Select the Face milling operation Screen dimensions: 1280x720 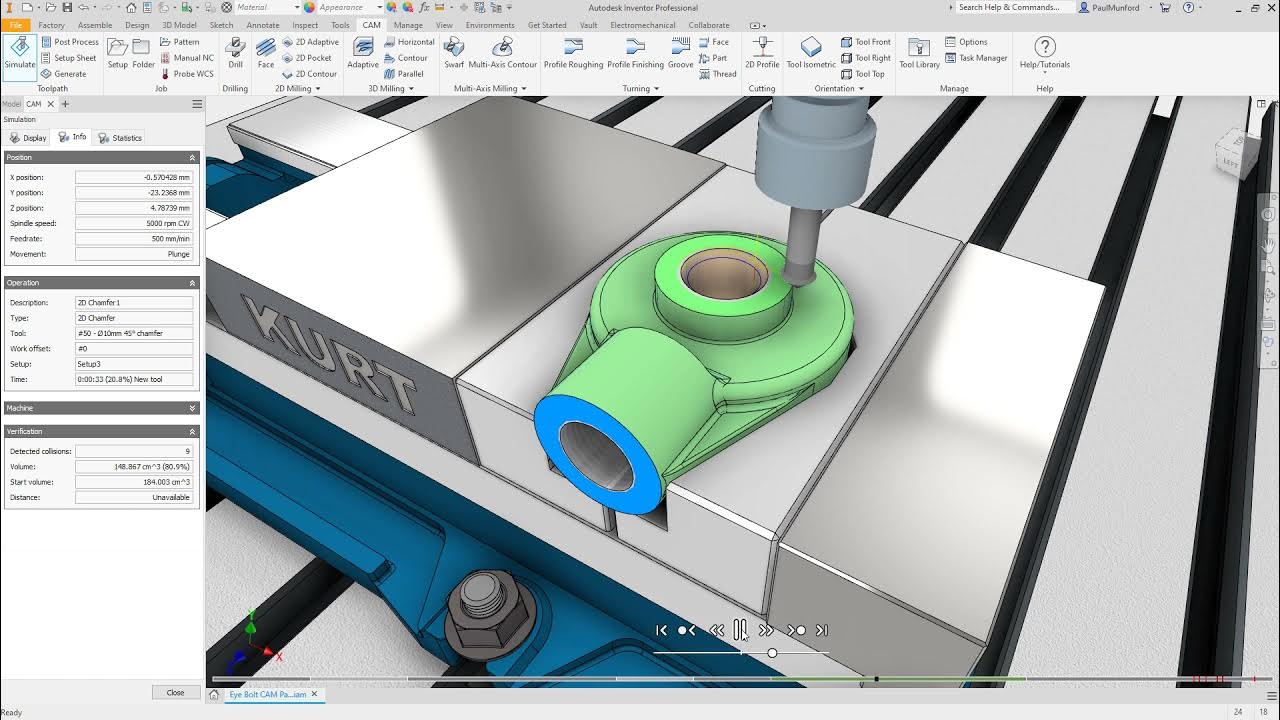(x=266, y=53)
